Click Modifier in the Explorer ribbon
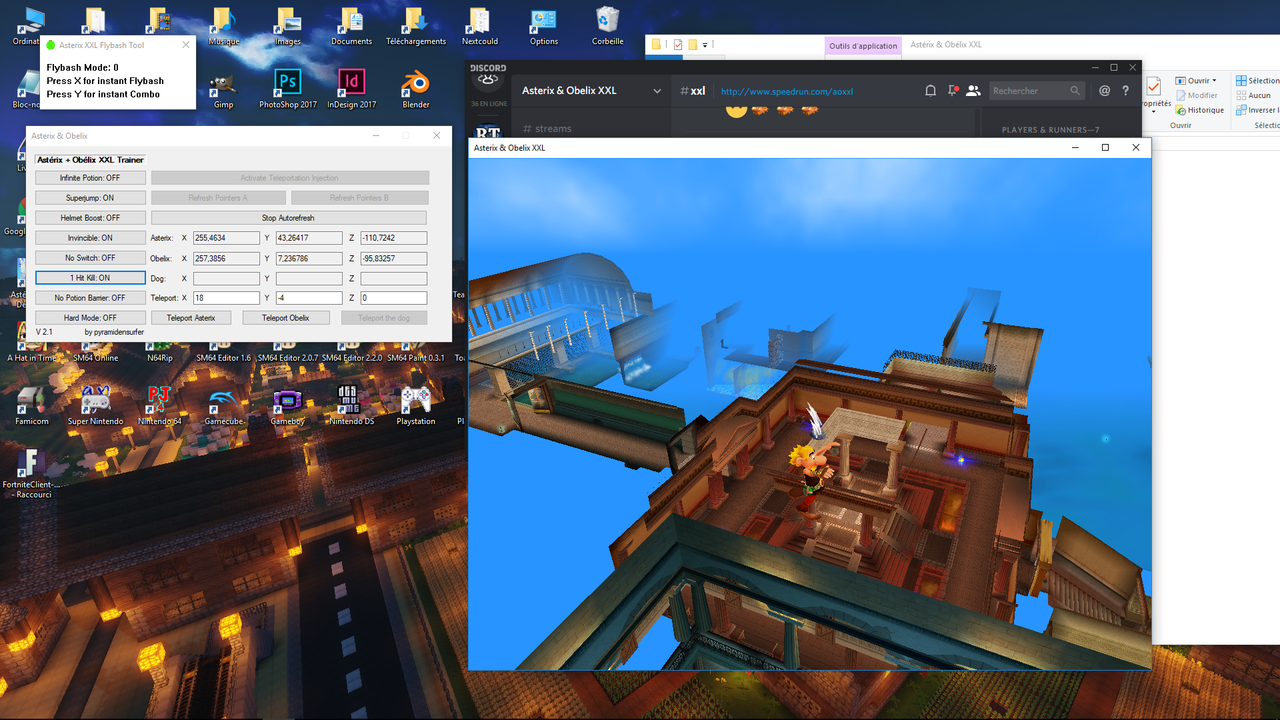 (x=1196, y=96)
